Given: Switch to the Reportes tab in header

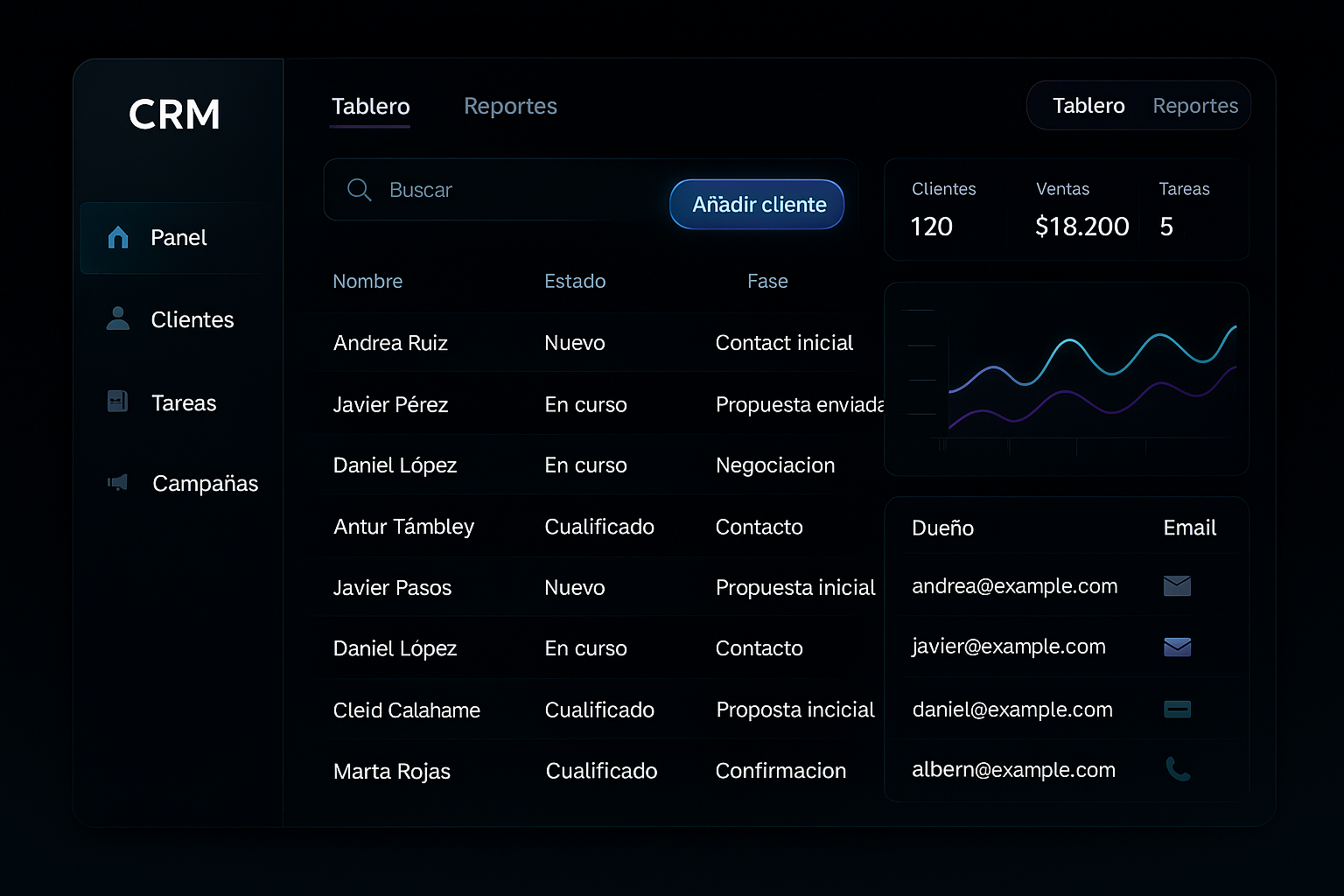Looking at the screenshot, I should pyautogui.click(x=510, y=106).
